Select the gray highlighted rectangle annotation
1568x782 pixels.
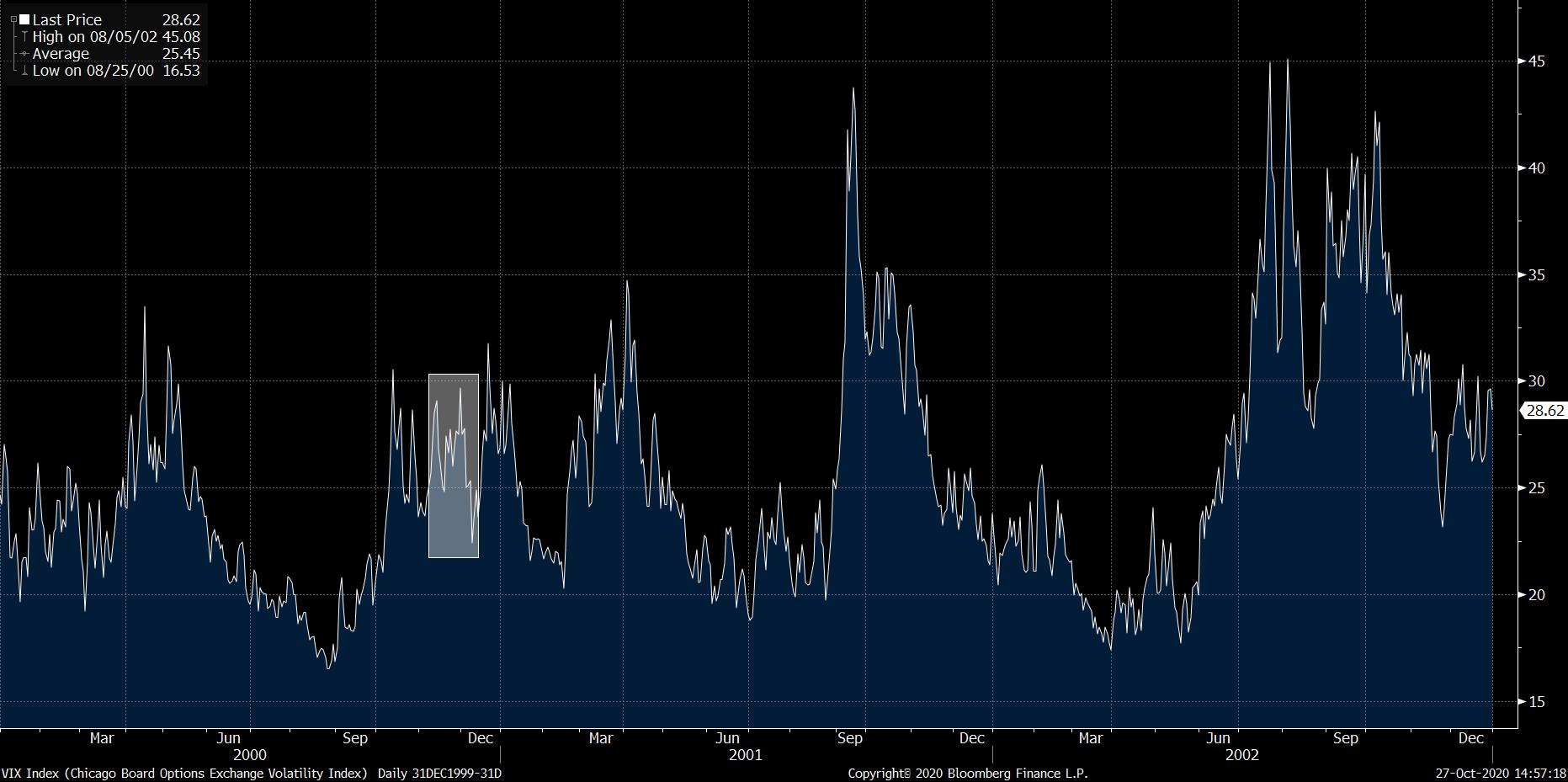coord(454,465)
